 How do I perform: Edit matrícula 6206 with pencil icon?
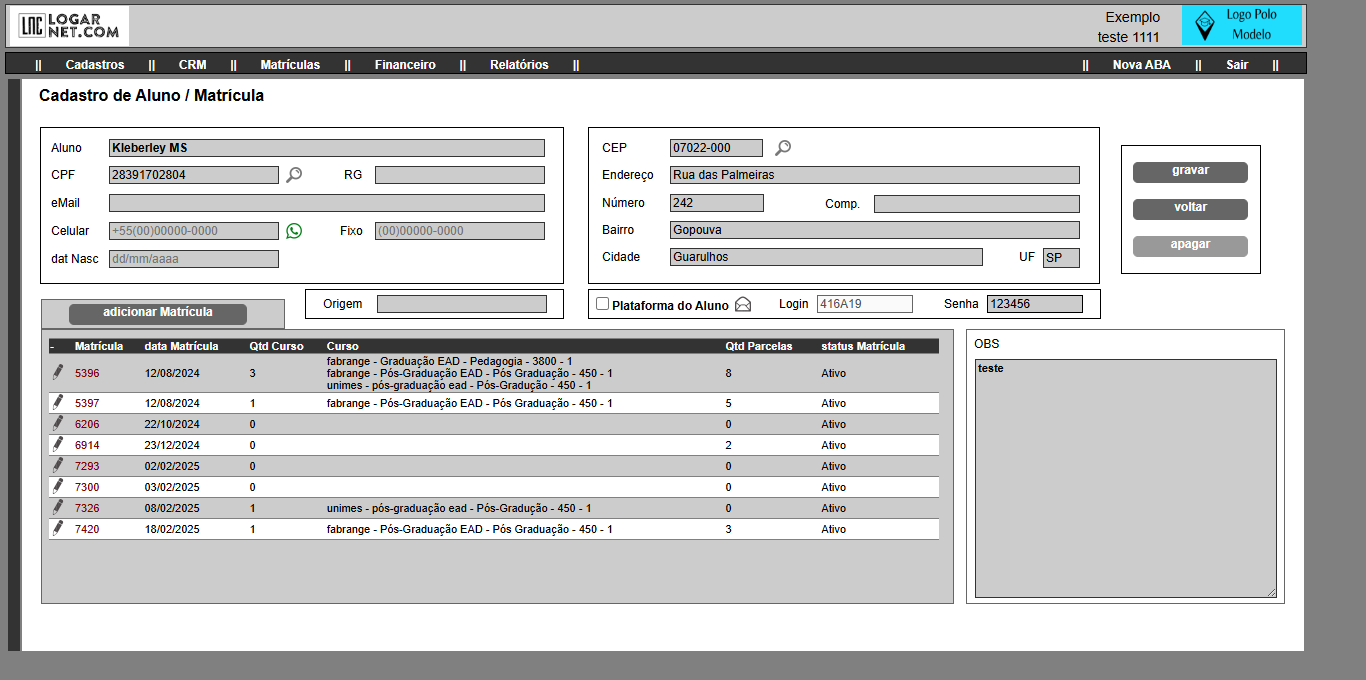coord(57,423)
